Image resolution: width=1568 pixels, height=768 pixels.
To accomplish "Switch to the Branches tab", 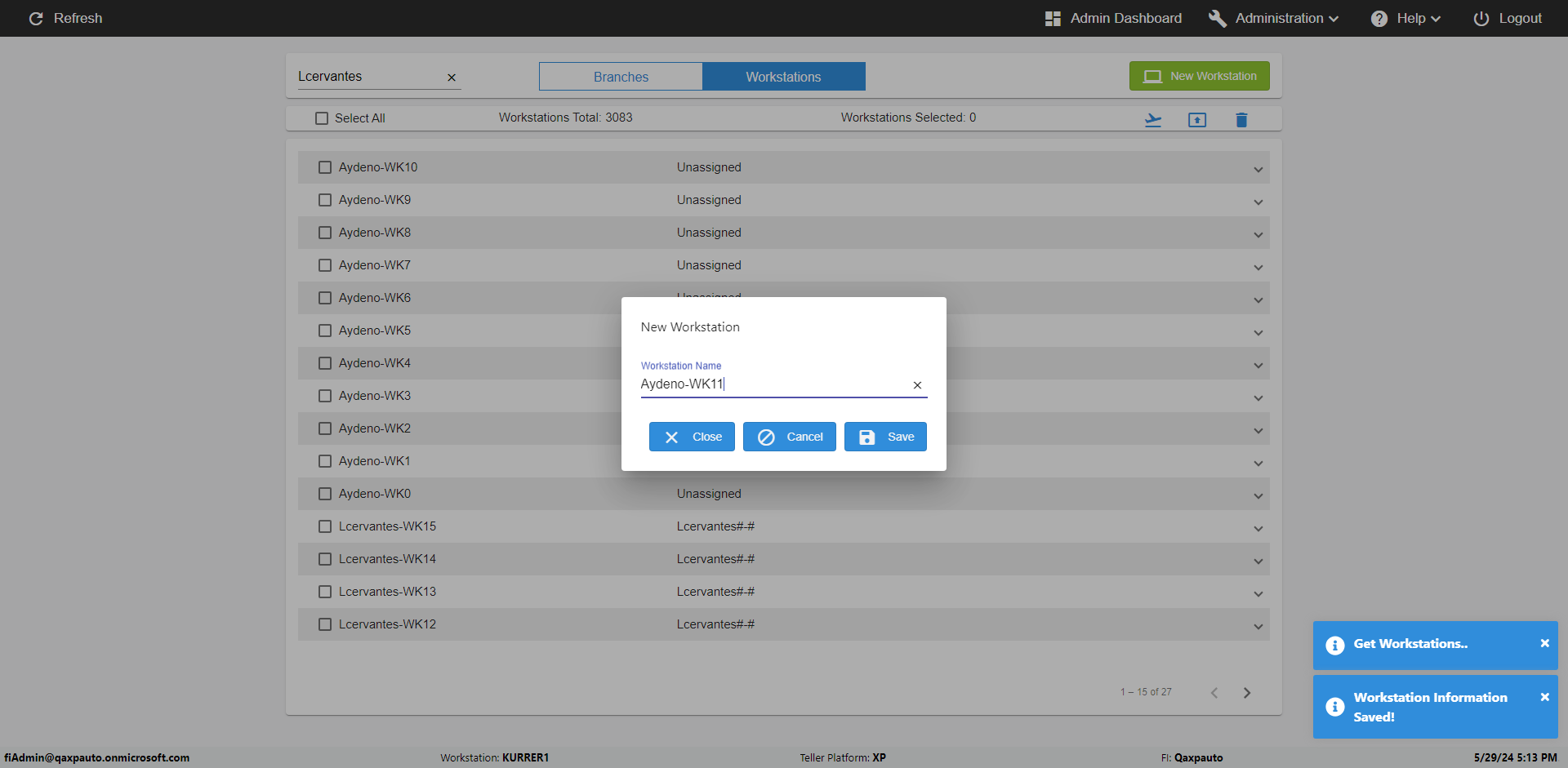I will click(621, 77).
